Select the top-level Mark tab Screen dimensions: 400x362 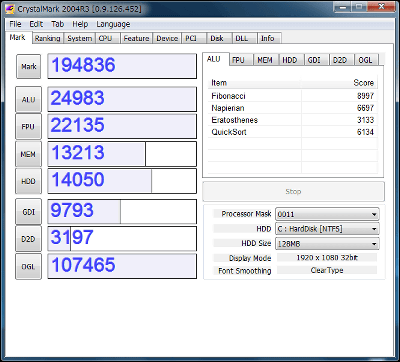[x=17, y=37]
